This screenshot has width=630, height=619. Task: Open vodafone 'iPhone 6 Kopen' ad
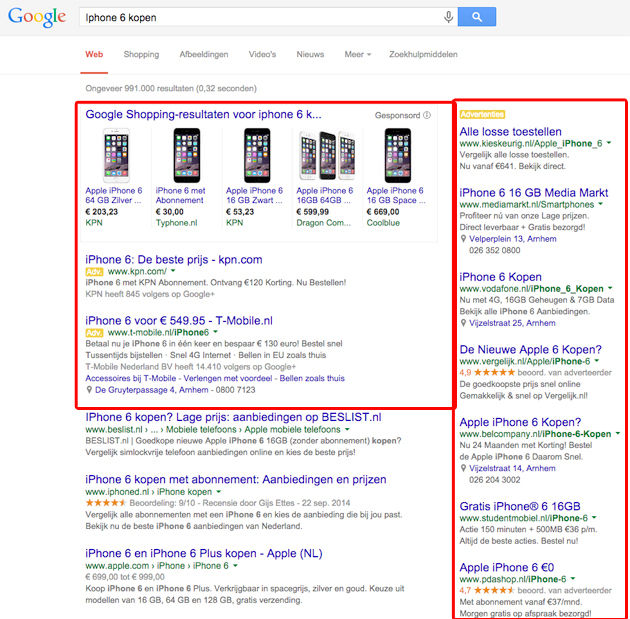[501, 277]
